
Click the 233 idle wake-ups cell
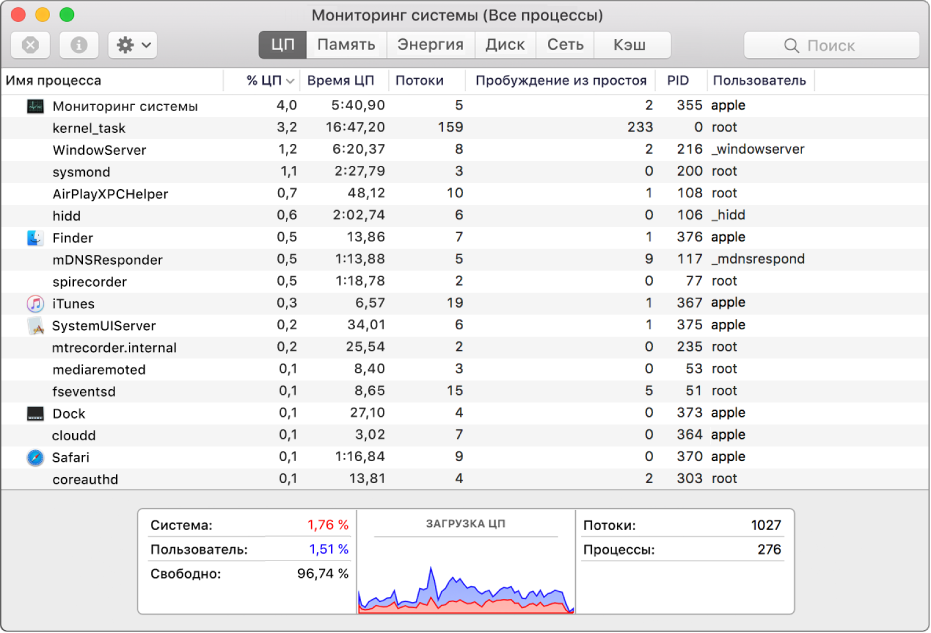point(640,128)
